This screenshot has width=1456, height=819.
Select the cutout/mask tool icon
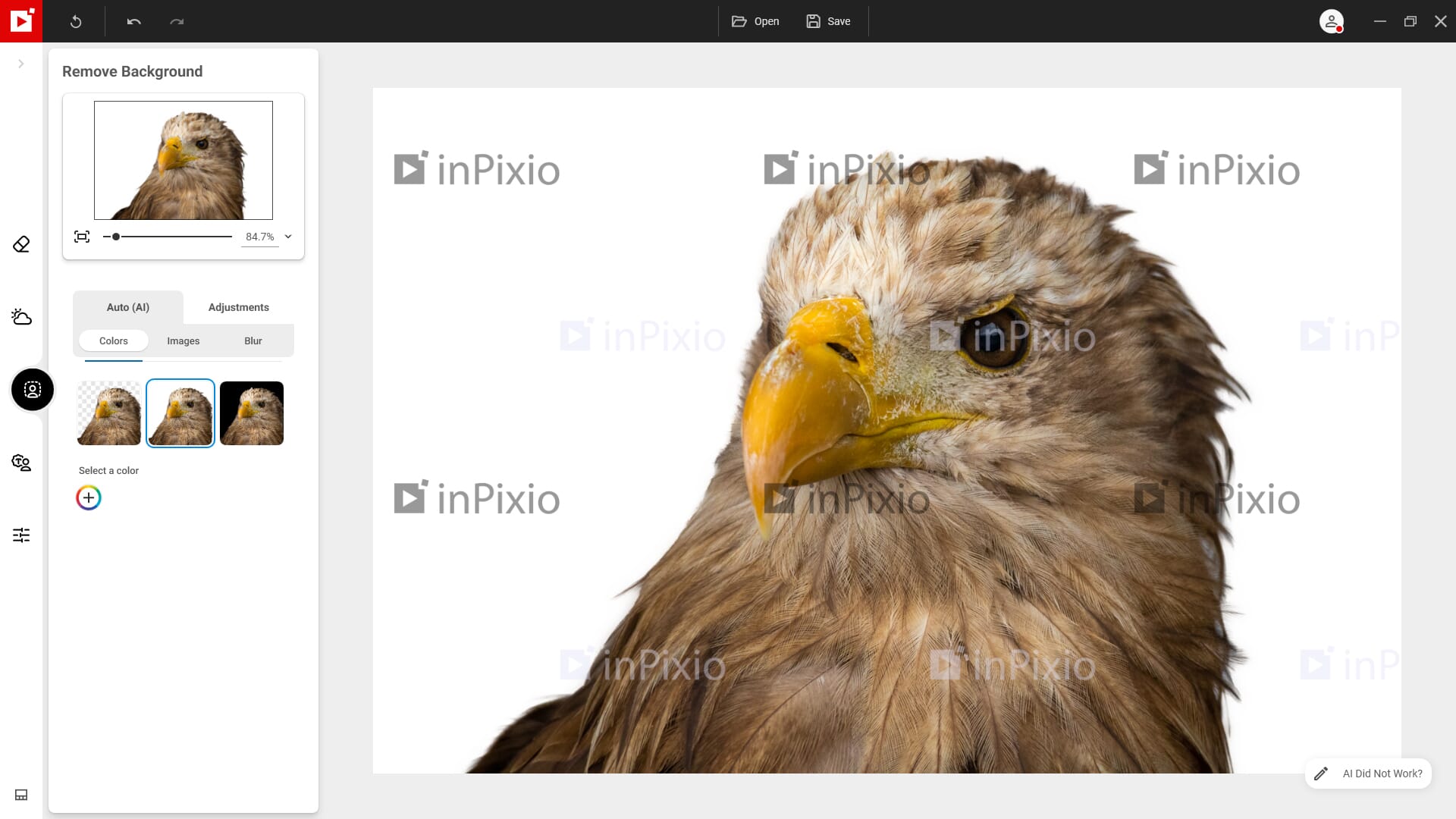click(31, 389)
